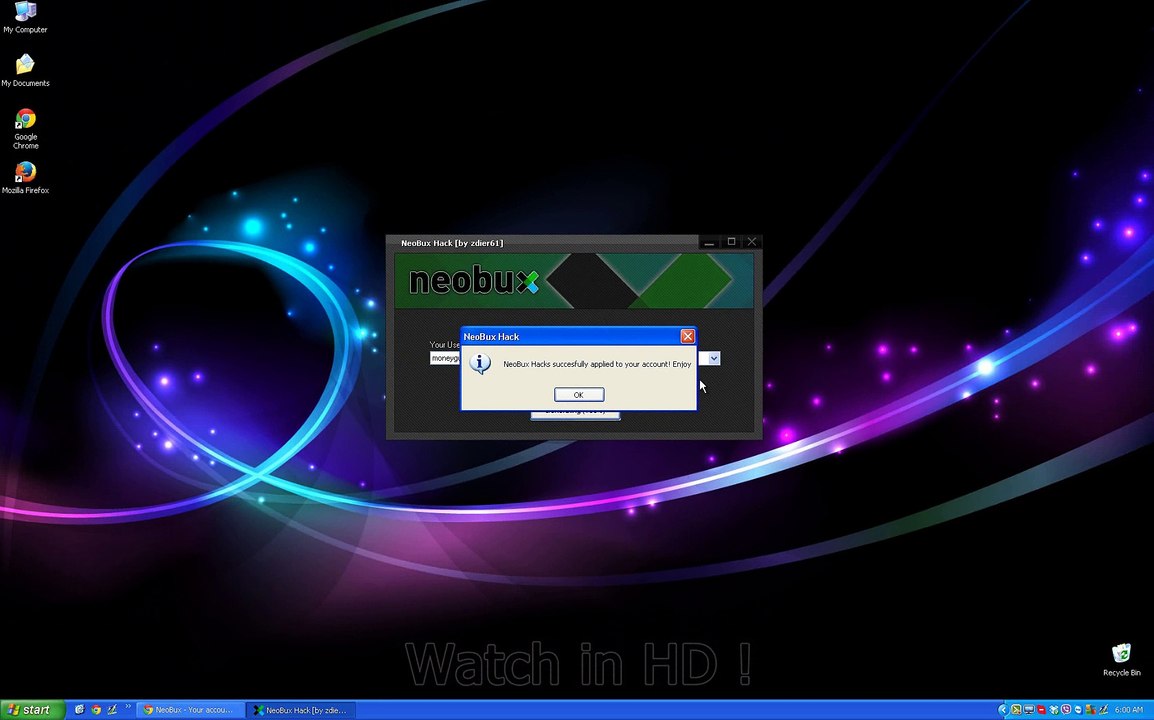Click OK in the NeoBux Hack dialog

(x=578, y=395)
